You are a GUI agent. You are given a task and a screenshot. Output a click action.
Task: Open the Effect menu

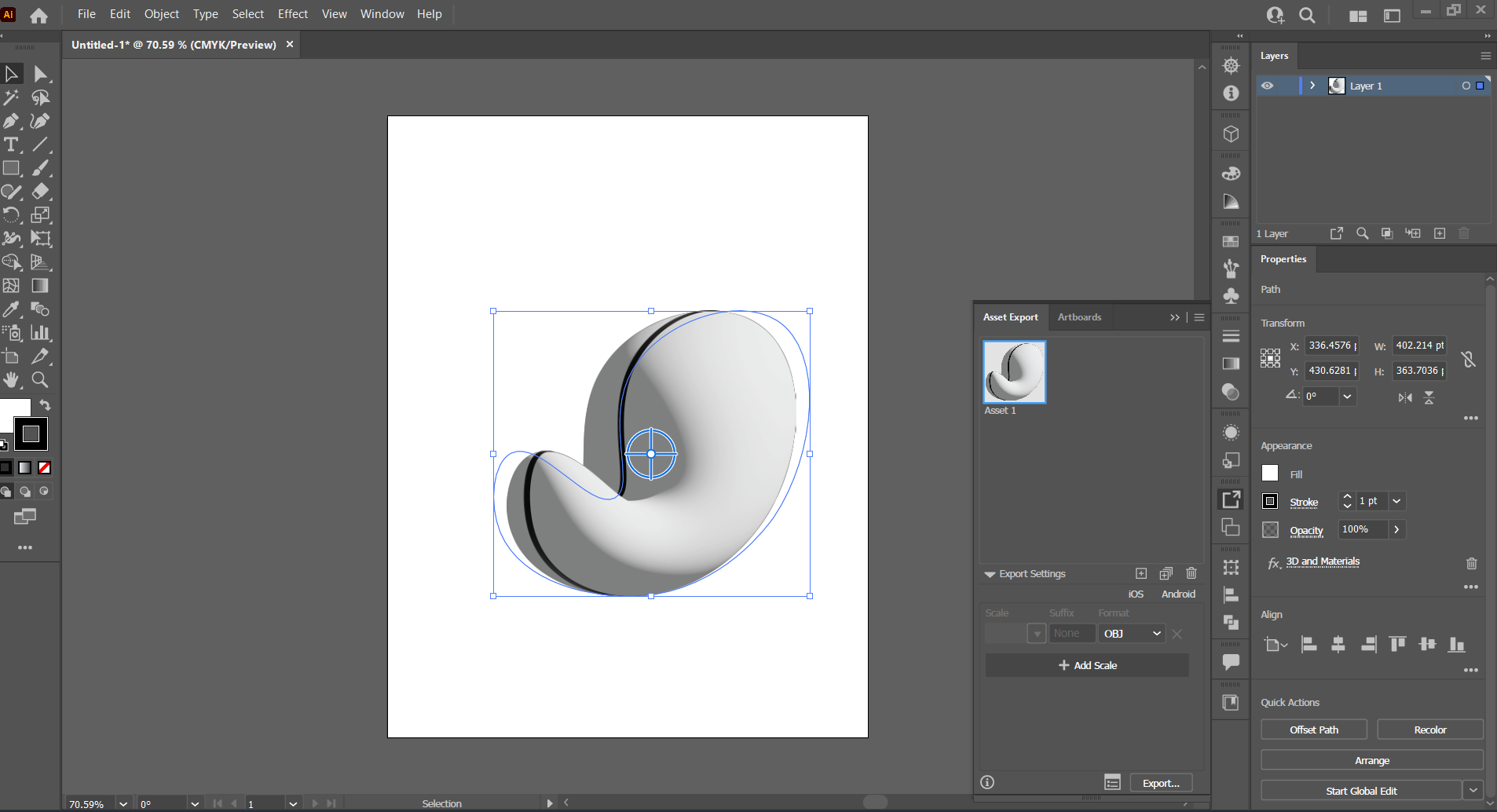292,13
